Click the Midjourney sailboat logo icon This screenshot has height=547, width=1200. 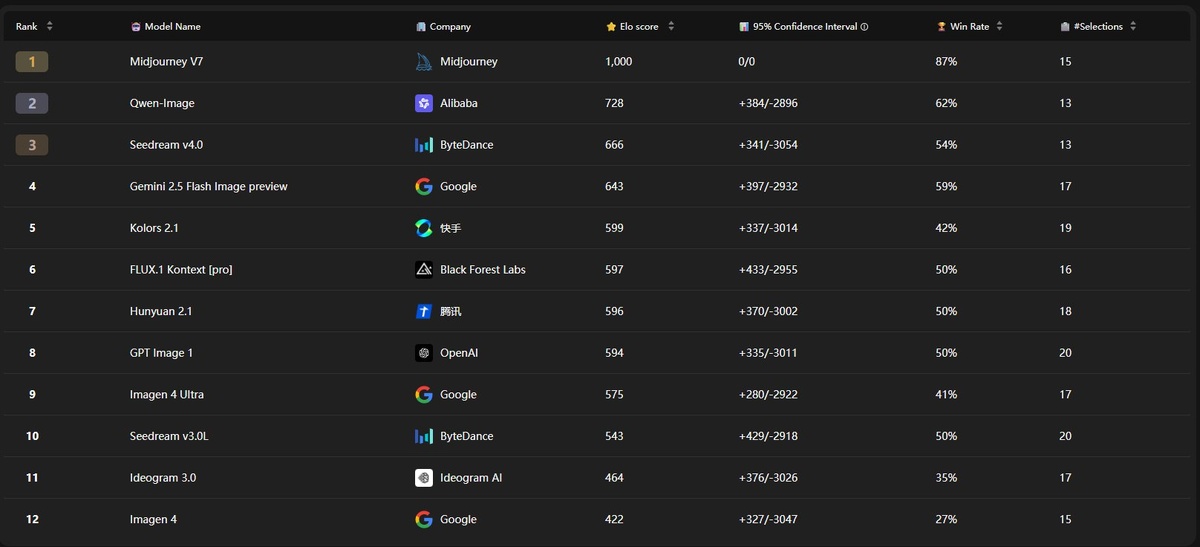pos(424,62)
